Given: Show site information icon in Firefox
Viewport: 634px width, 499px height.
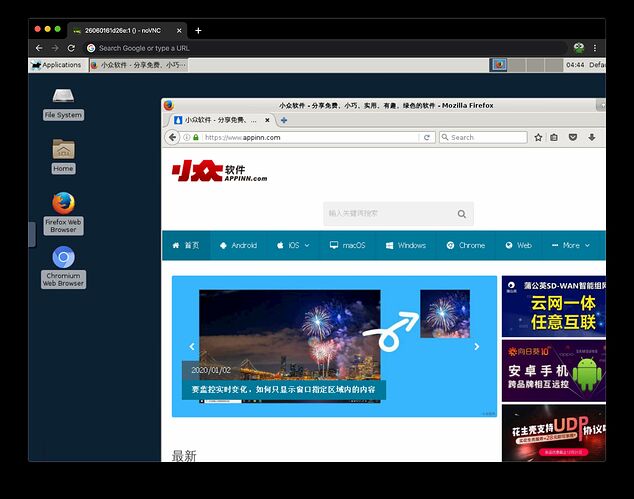Looking at the screenshot, I should (x=186, y=137).
